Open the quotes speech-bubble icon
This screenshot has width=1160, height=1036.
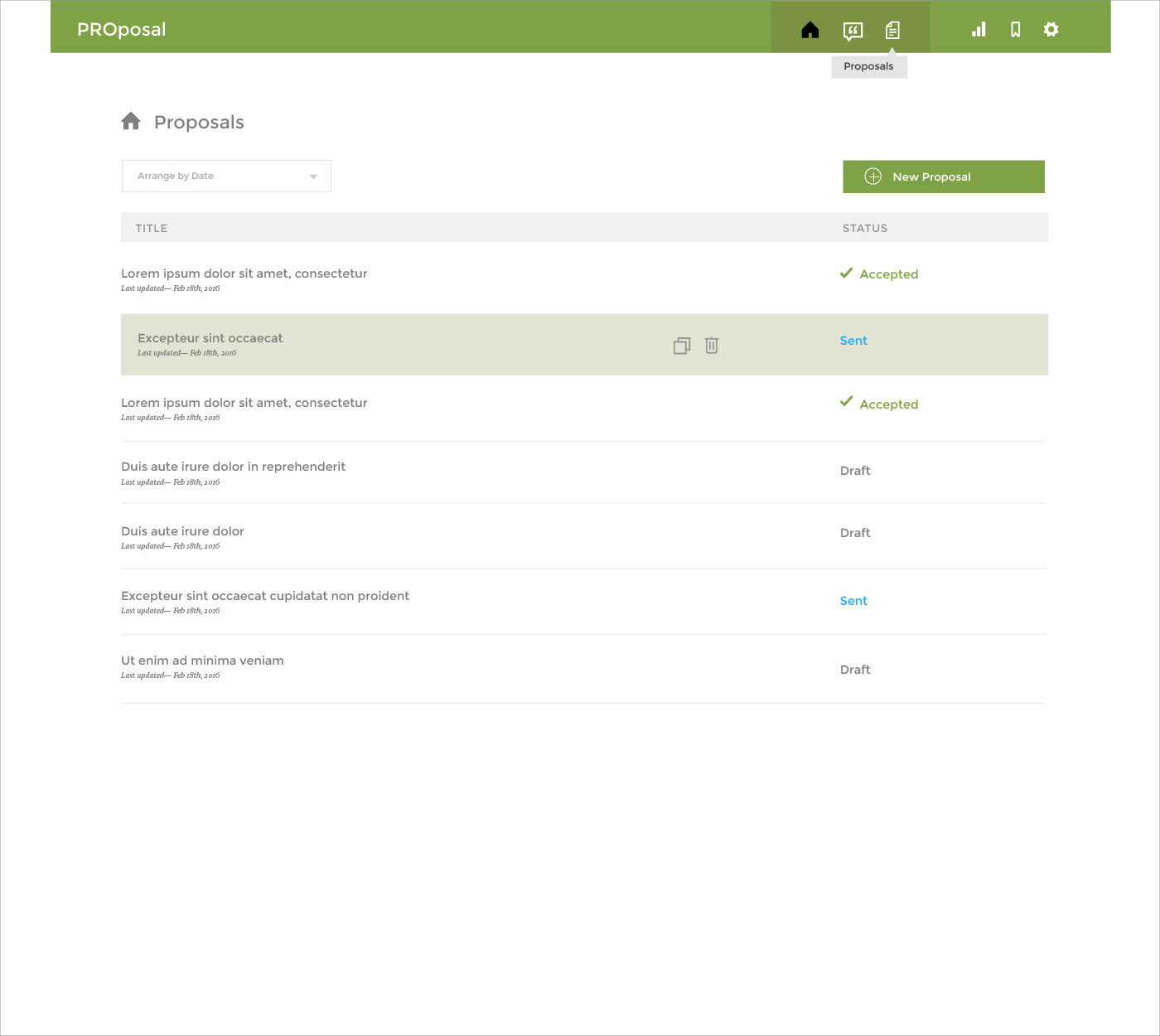click(x=853, y=31)
